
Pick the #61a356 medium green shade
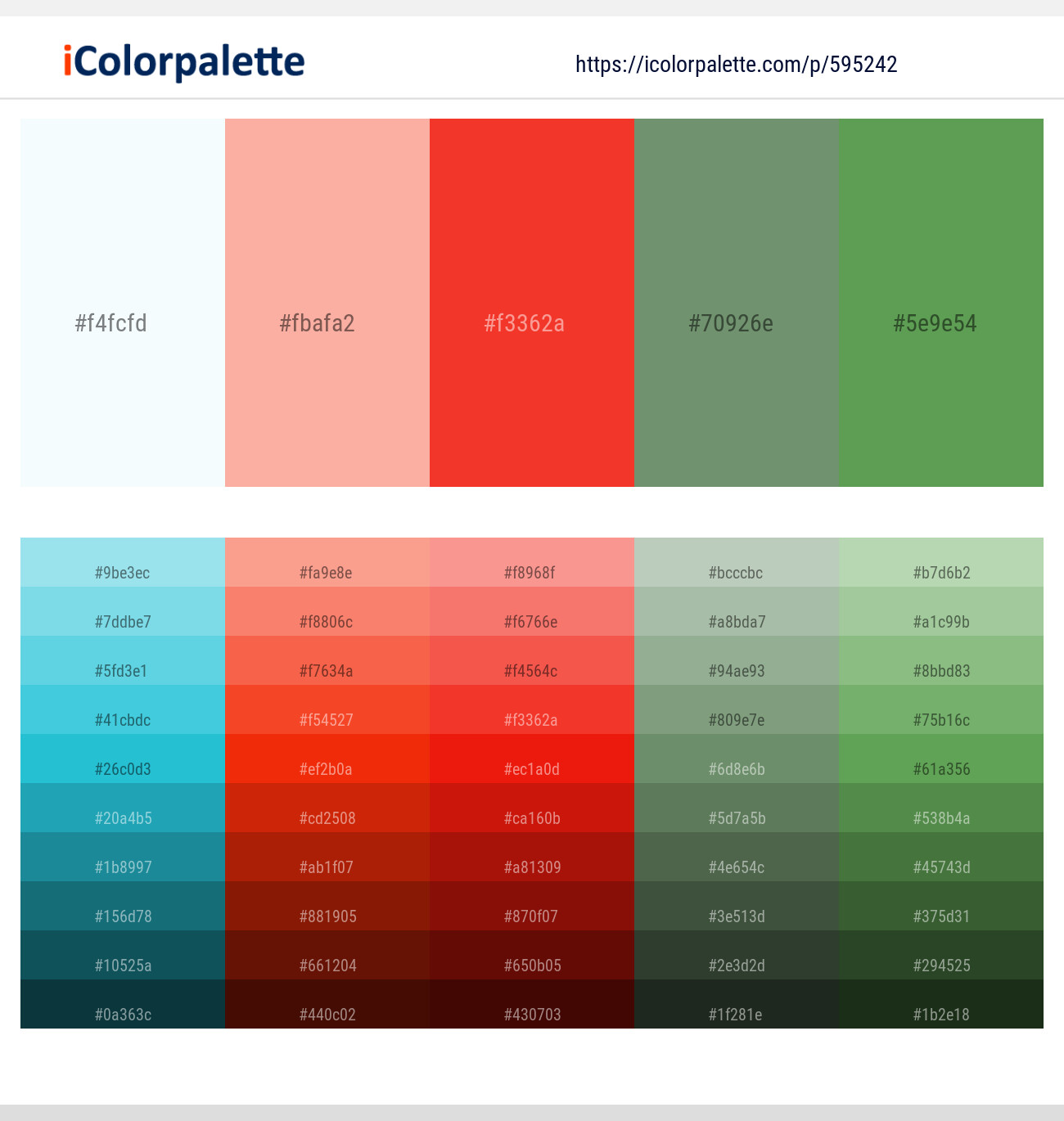(941, 759)
